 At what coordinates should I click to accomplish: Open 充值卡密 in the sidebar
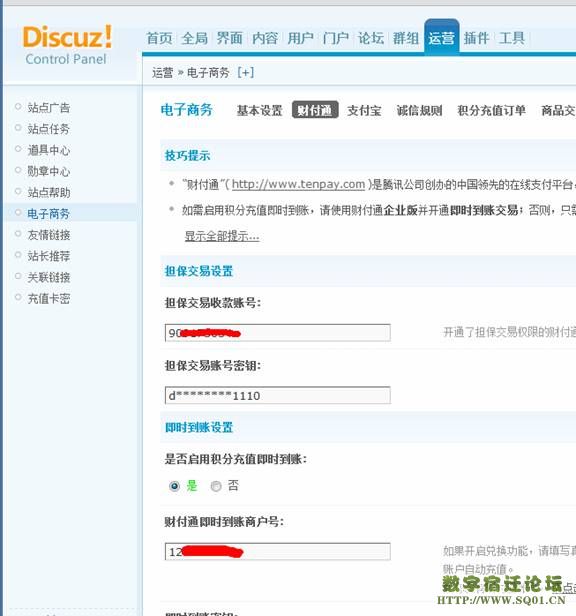(x=49, y=299)
